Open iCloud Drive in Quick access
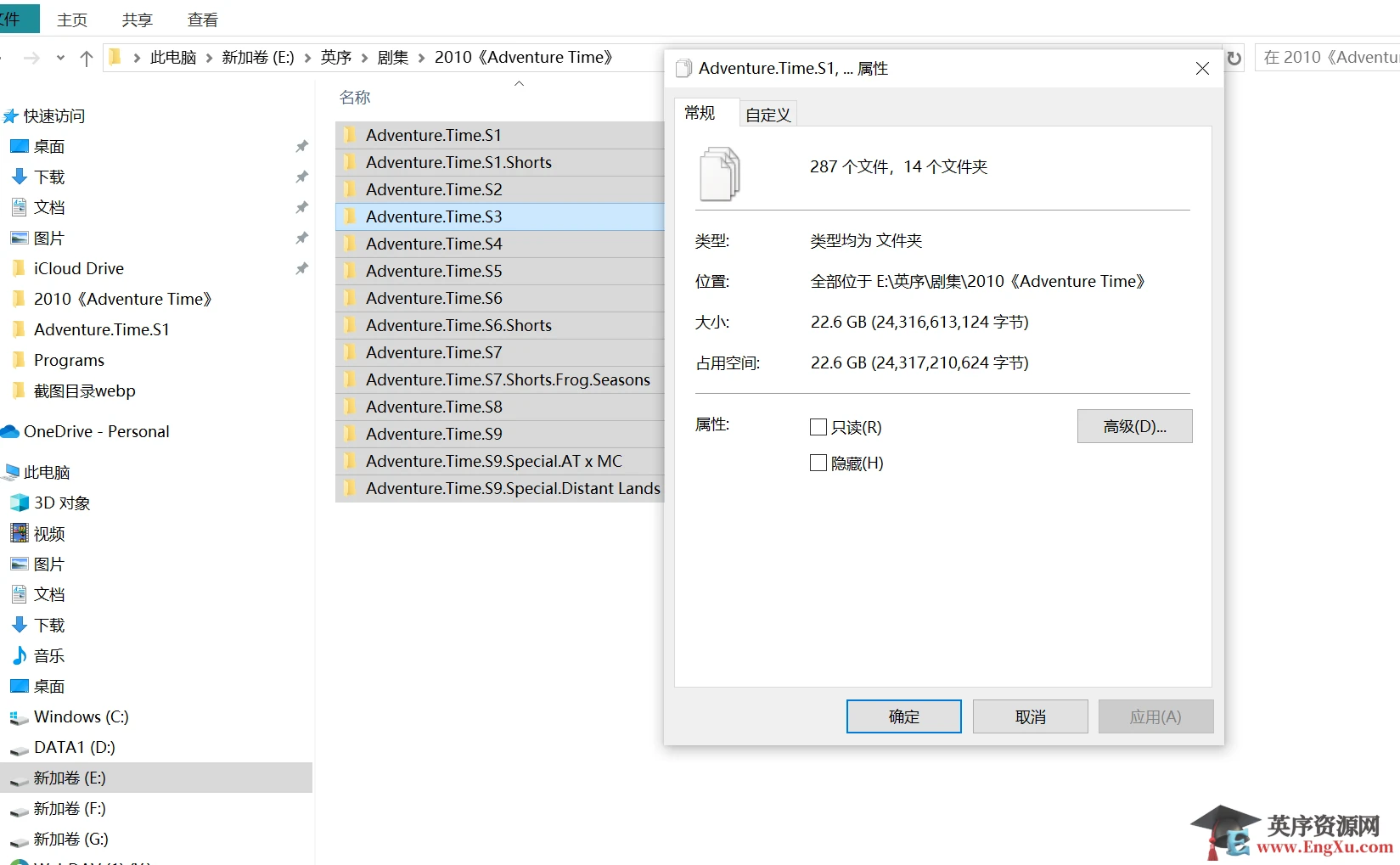Viewport: 1400px width, 865px height. [79, 268]
